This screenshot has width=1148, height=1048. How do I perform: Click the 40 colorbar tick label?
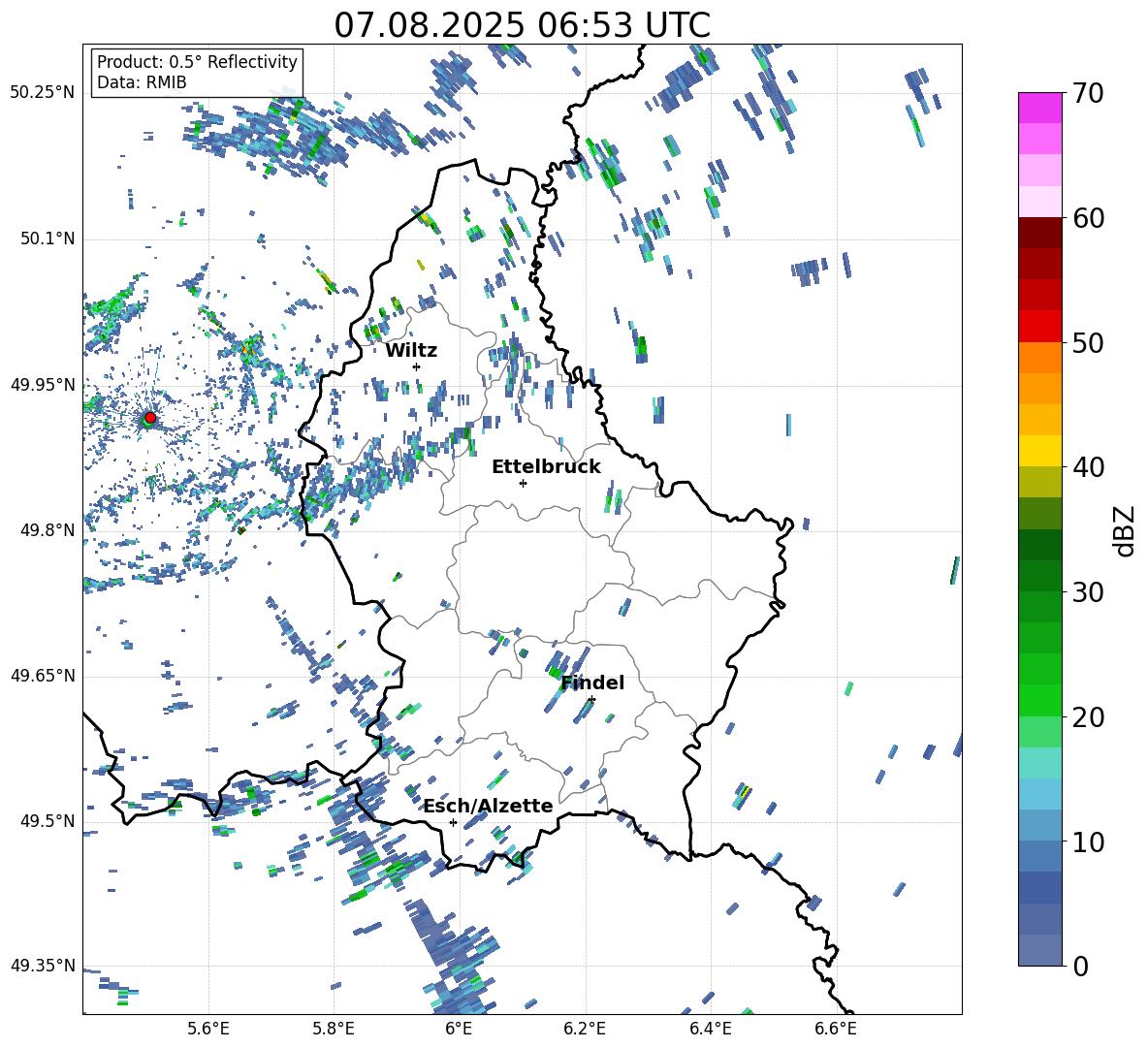coord(1088,467)
